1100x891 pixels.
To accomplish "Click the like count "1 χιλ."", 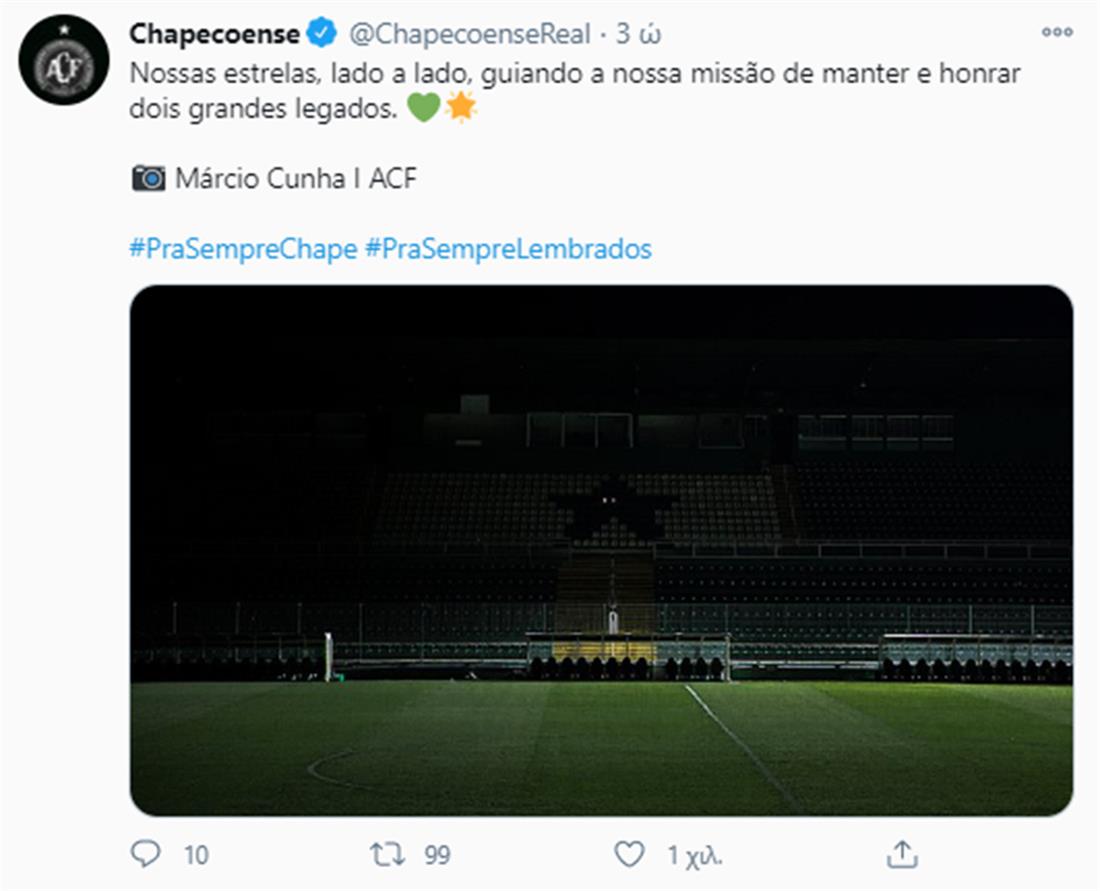I will [695, 855].
